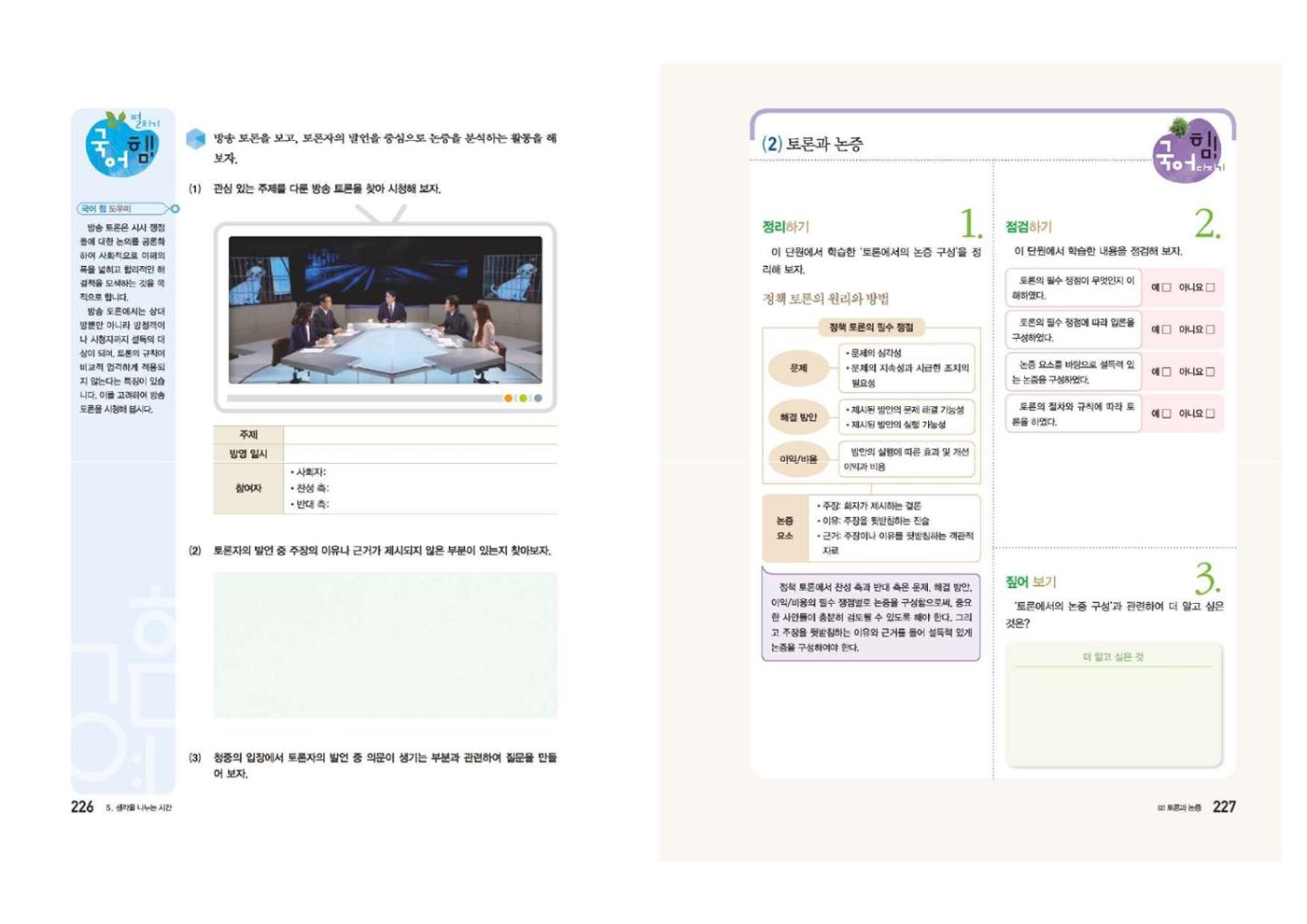Click the (2) 토론과 논증 section title

pyautogui.click(x=812, y=144)
